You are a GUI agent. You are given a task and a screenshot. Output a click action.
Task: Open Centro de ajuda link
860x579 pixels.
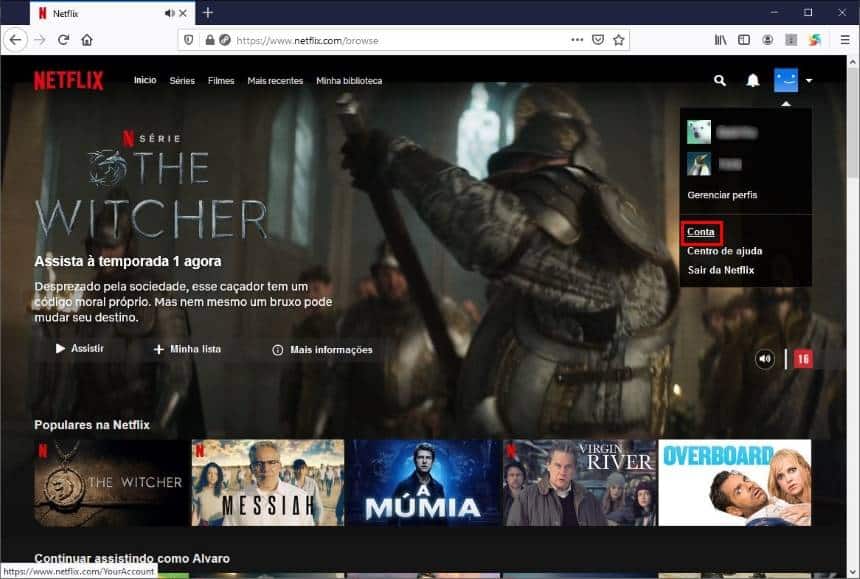pos(725,251)
